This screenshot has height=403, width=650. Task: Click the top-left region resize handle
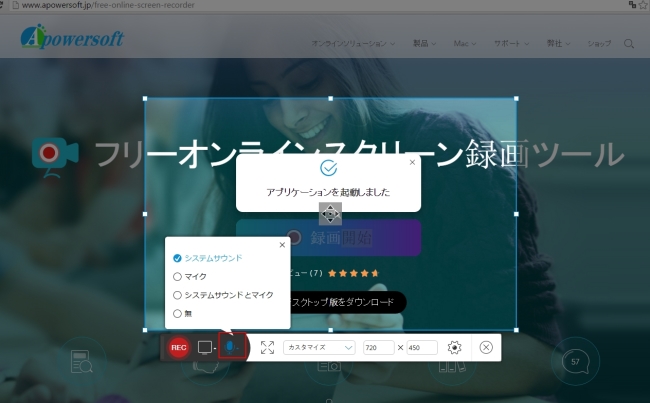click(145, 99)
